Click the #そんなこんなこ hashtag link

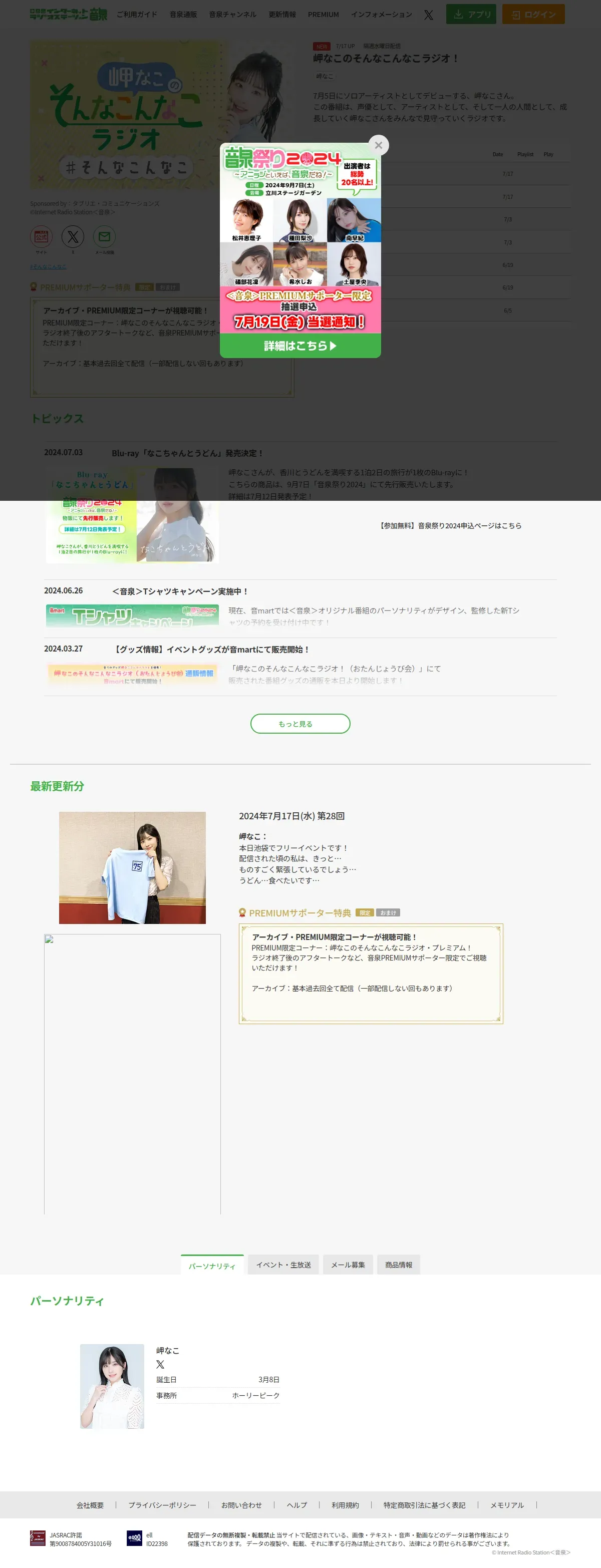48,266
